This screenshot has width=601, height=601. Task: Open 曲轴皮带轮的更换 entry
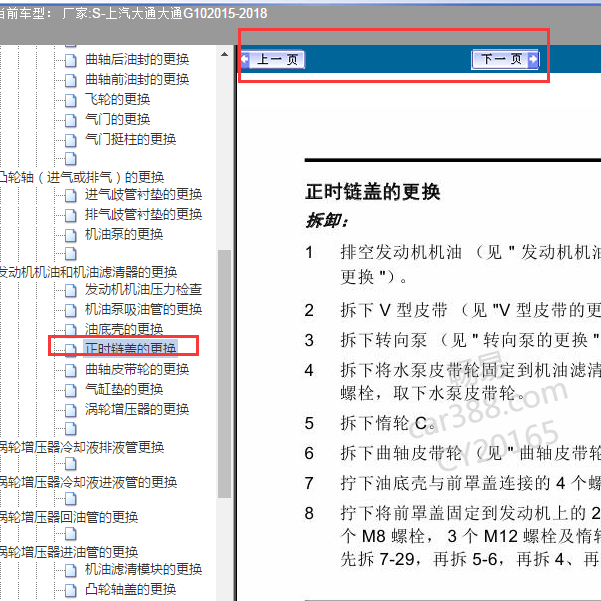137,369
